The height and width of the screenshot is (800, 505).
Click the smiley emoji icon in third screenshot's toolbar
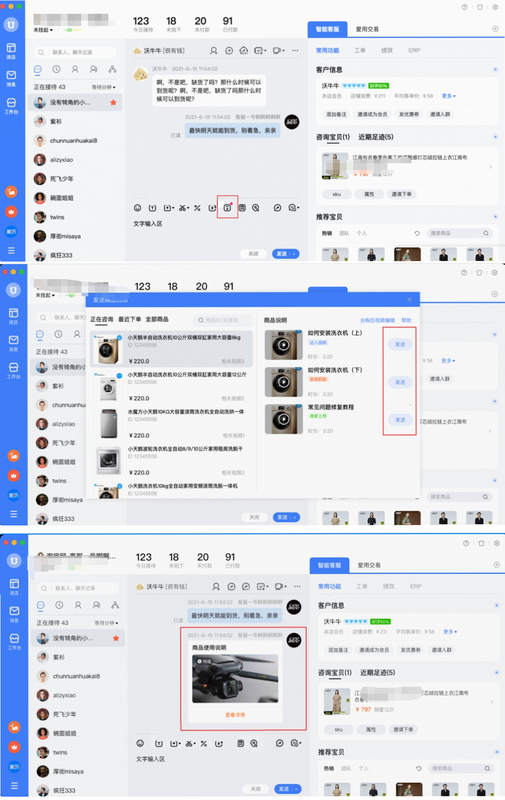(140, 743)
